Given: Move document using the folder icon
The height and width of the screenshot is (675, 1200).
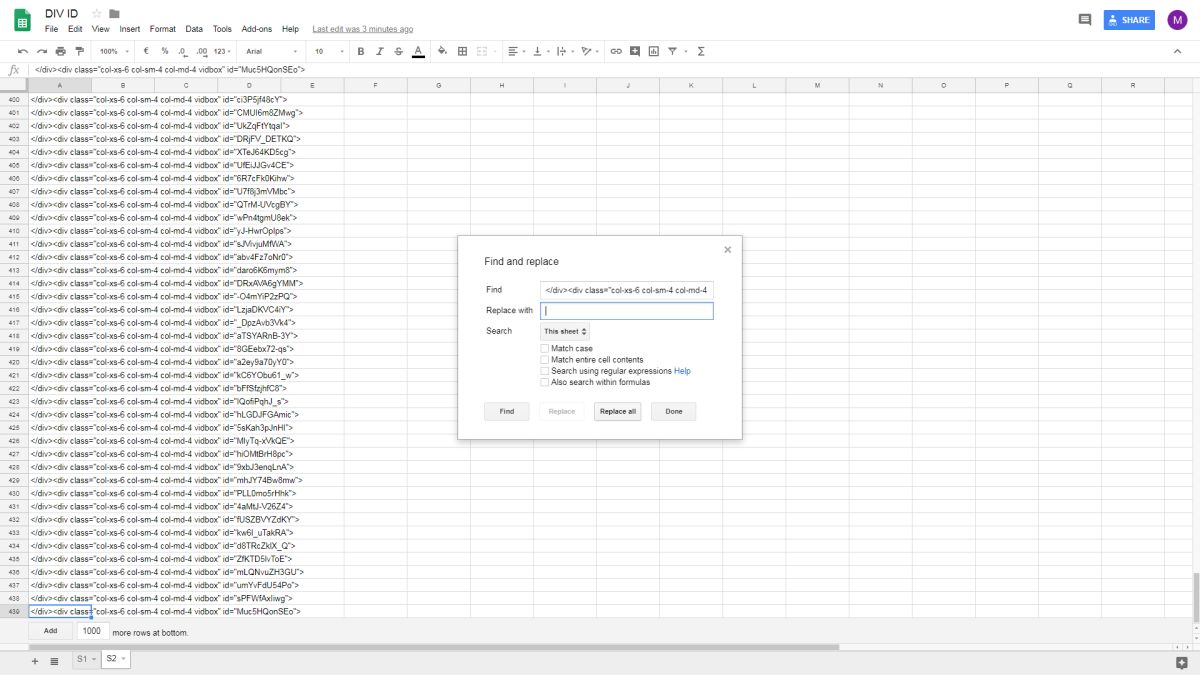Looking at the screenshot, I should [x=114, y=13].
